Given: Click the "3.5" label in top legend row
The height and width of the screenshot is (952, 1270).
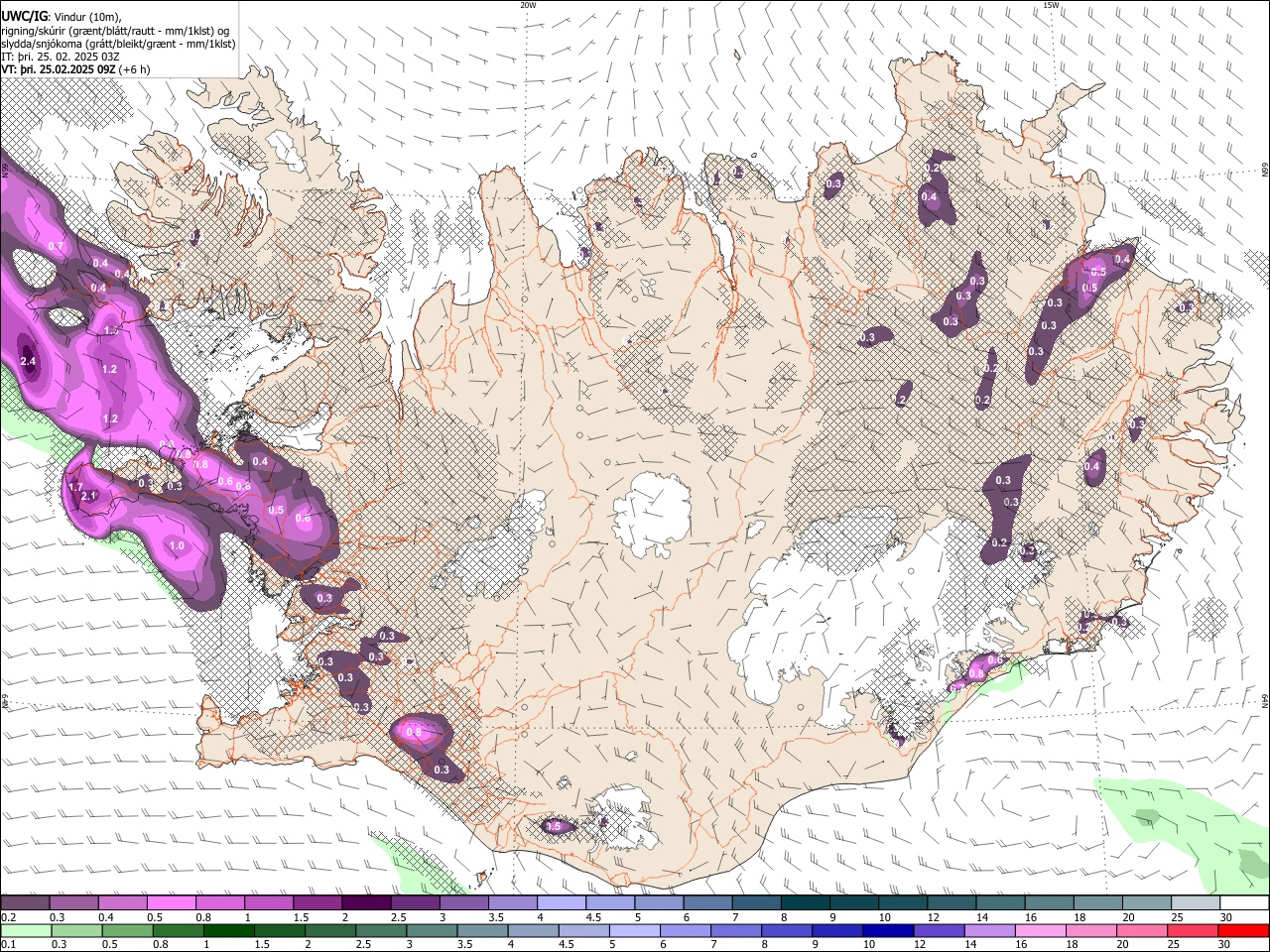Looking at the screenshot, I should pos(497,917).
